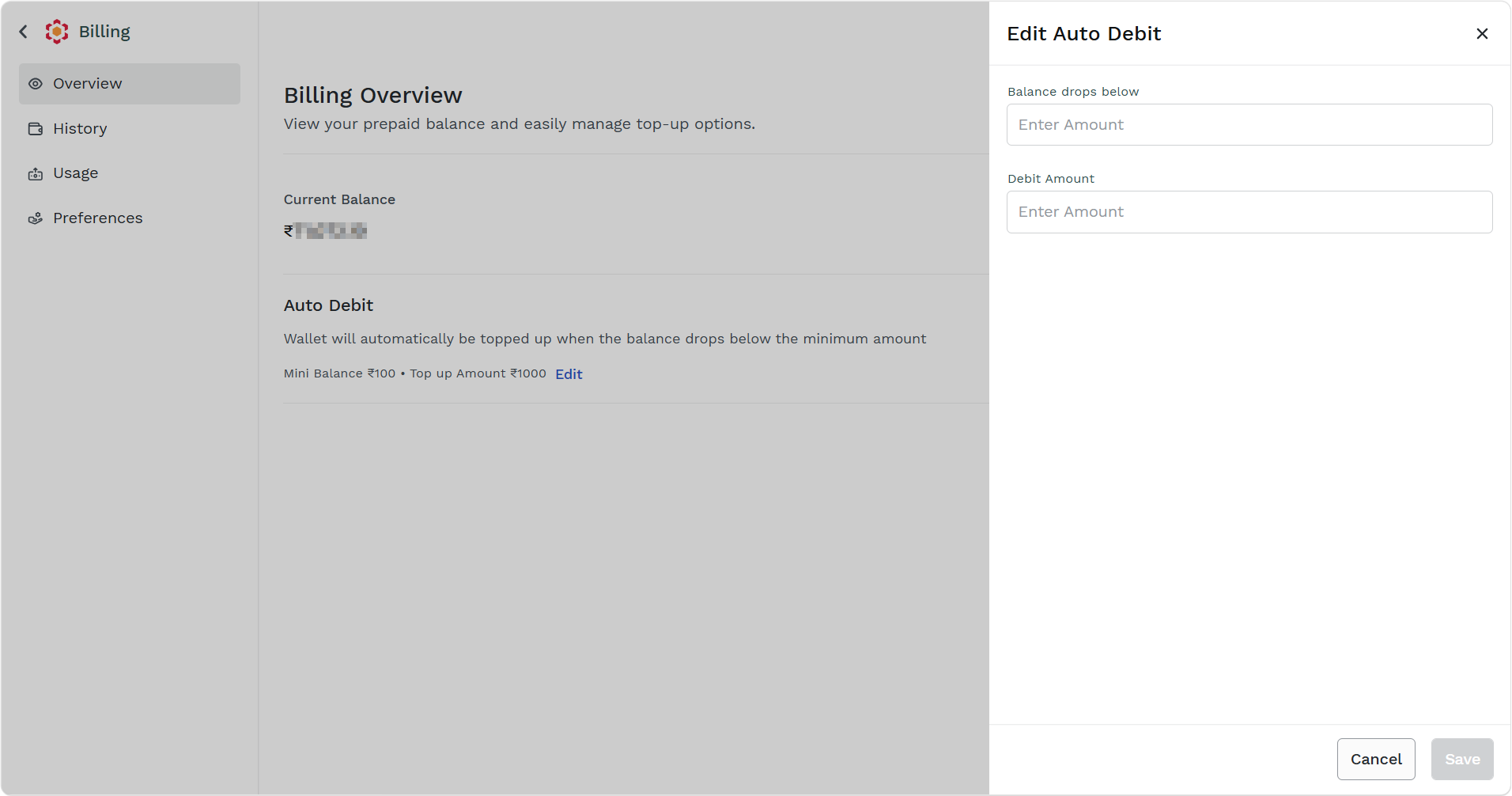Screen dimensions: 1512x796
Task: Click the wallet icon next to History
Action: pyautogui.click(x=36, y=129)
